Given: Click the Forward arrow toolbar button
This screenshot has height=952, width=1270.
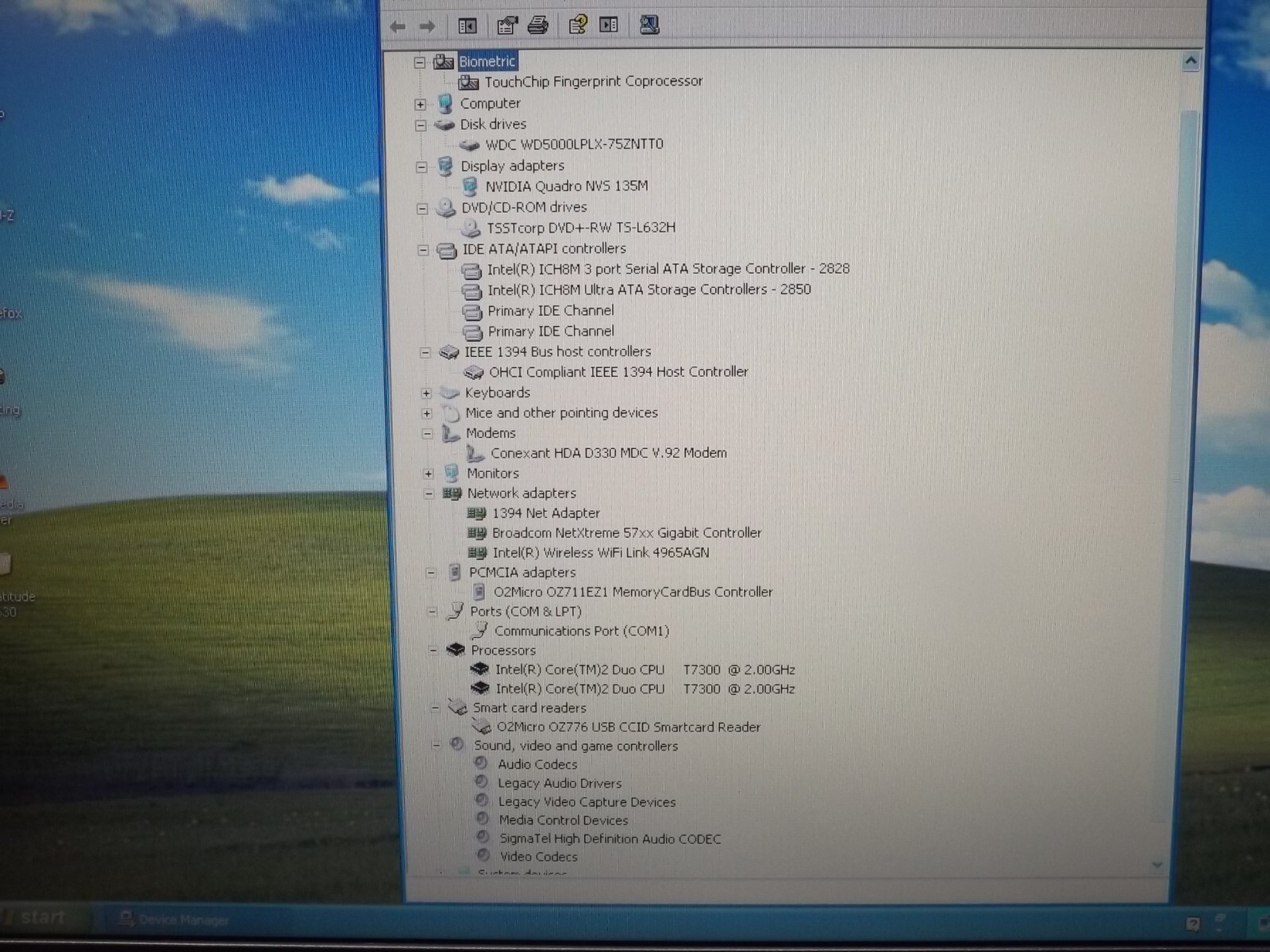Looking at the screenshot, I should 427,27.
